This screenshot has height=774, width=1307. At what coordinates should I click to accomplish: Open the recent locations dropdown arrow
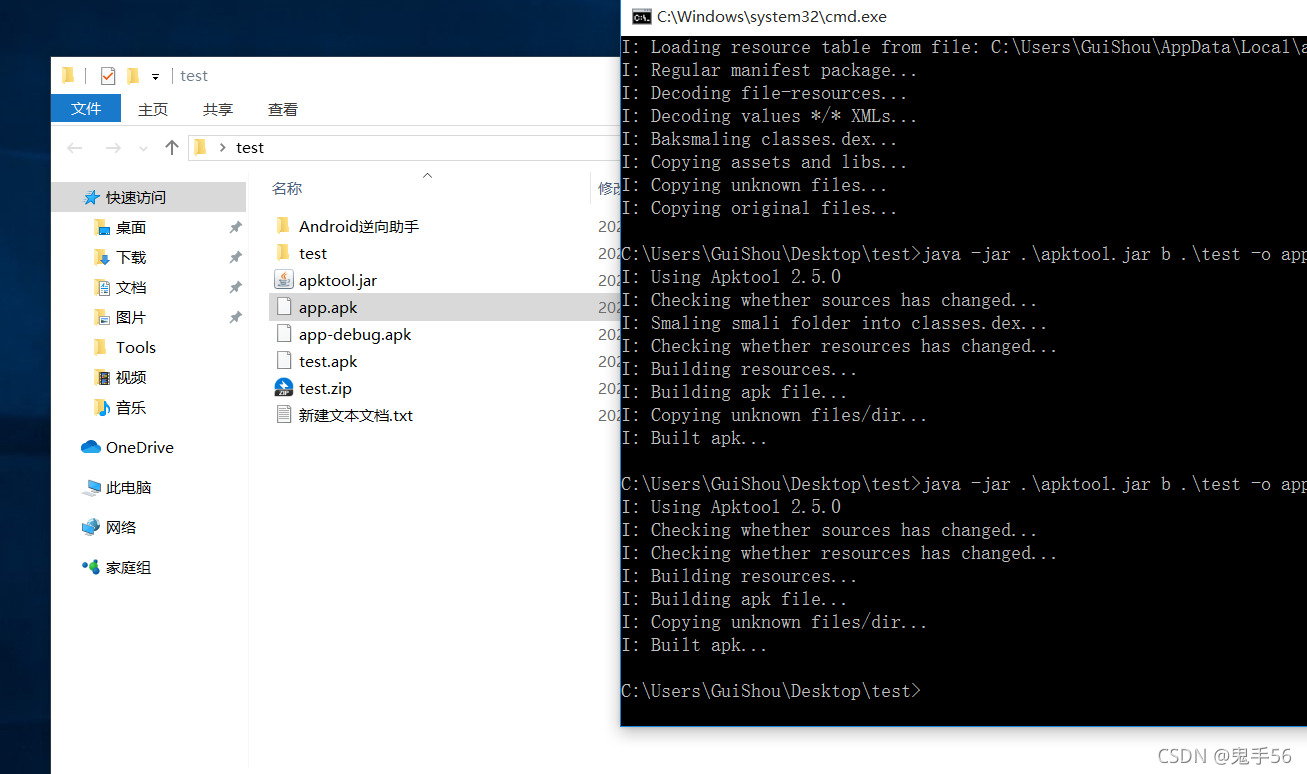coord(143,148)
